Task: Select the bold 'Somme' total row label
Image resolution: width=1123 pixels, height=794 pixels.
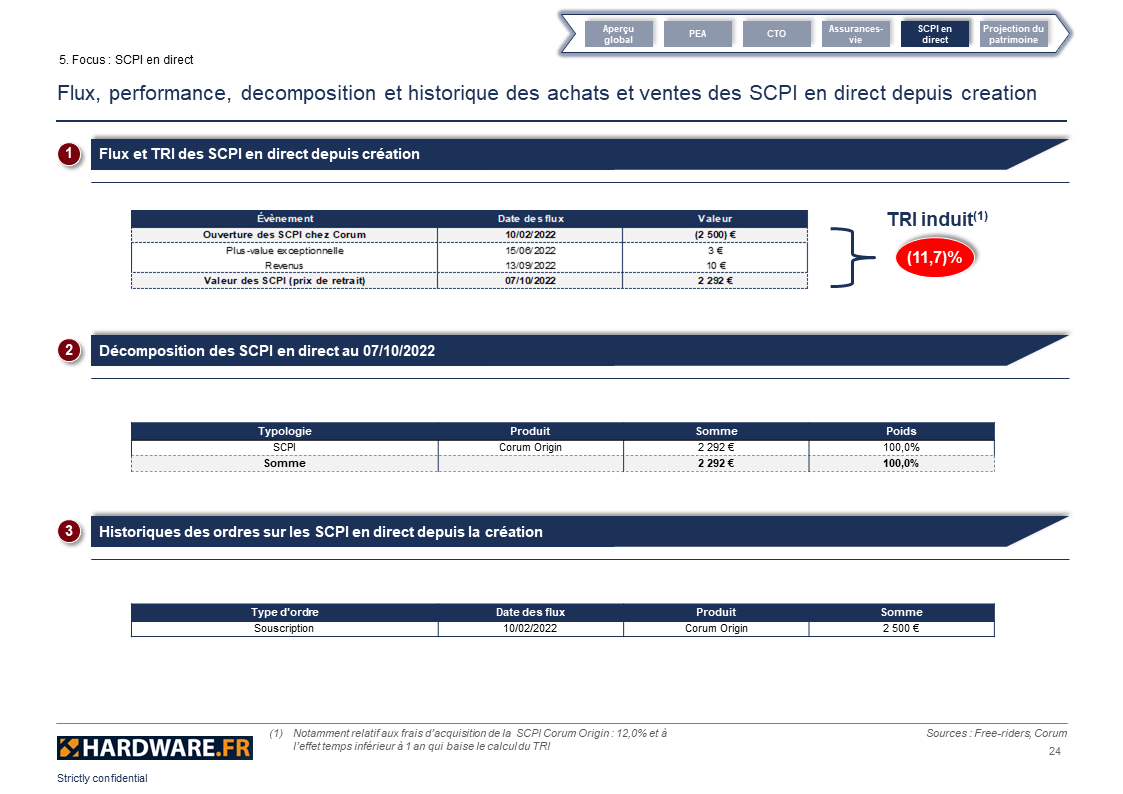Action: (x=284, y=463)
